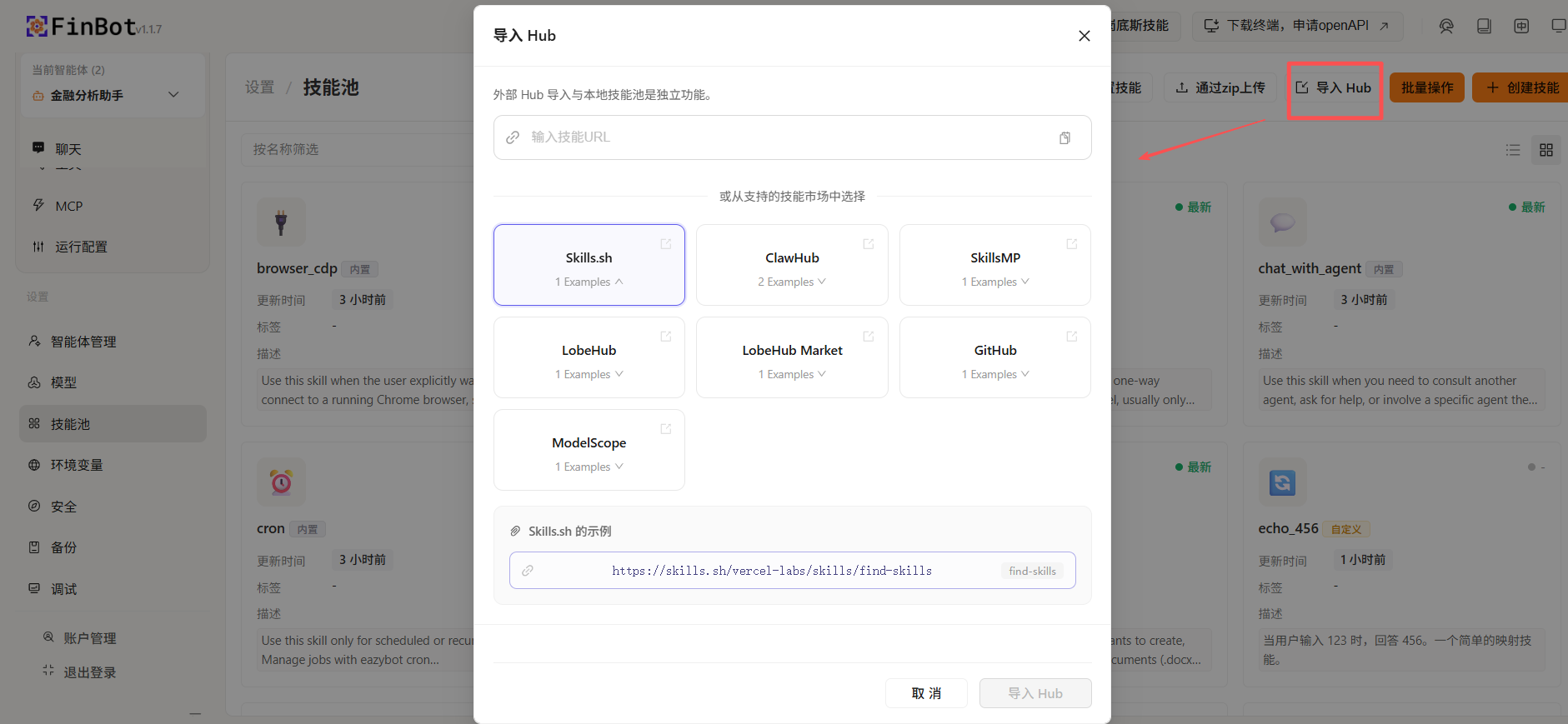Open 环境变量 in sidebar
This screenshot has width=1568, height=724.
click(x=113, y=465)
